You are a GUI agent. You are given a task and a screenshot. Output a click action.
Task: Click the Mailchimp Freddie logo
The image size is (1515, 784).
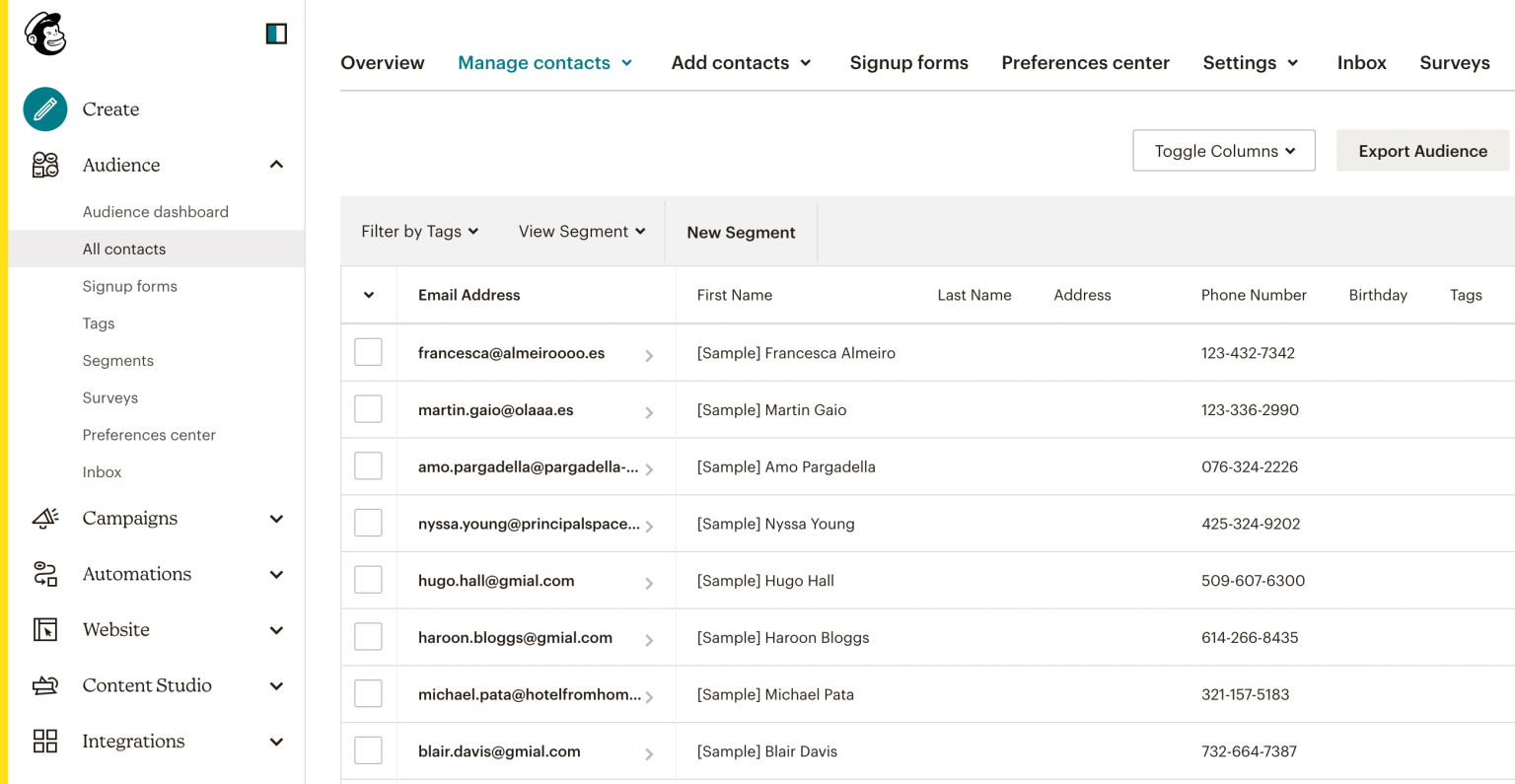44,31
